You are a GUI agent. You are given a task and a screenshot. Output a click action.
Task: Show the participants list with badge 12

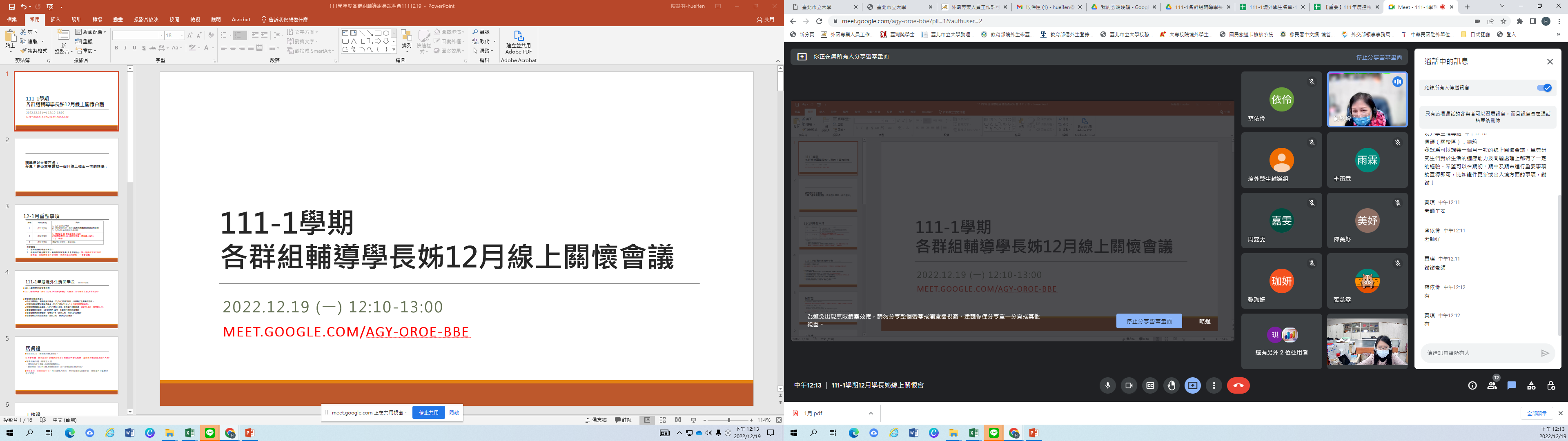click(1492, 385)
